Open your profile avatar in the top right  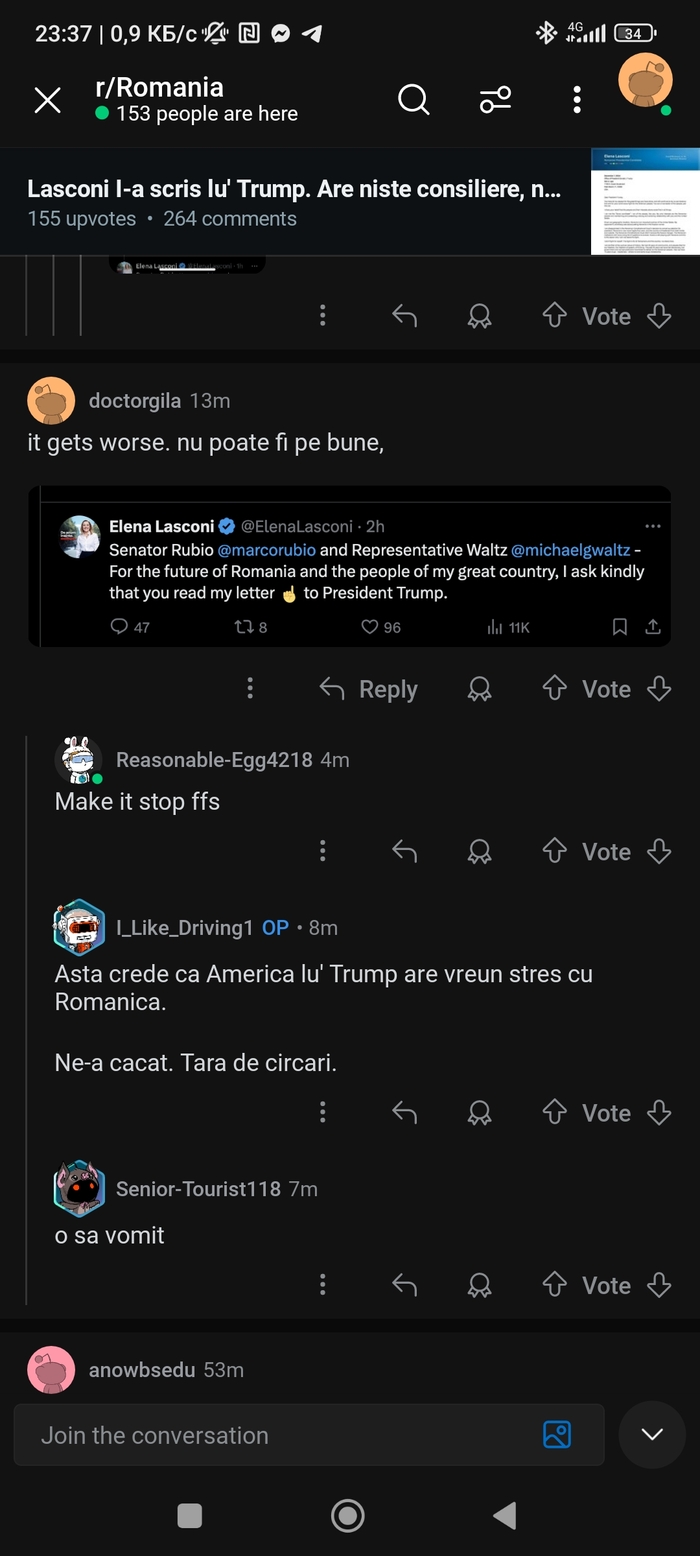click(645, 81)
